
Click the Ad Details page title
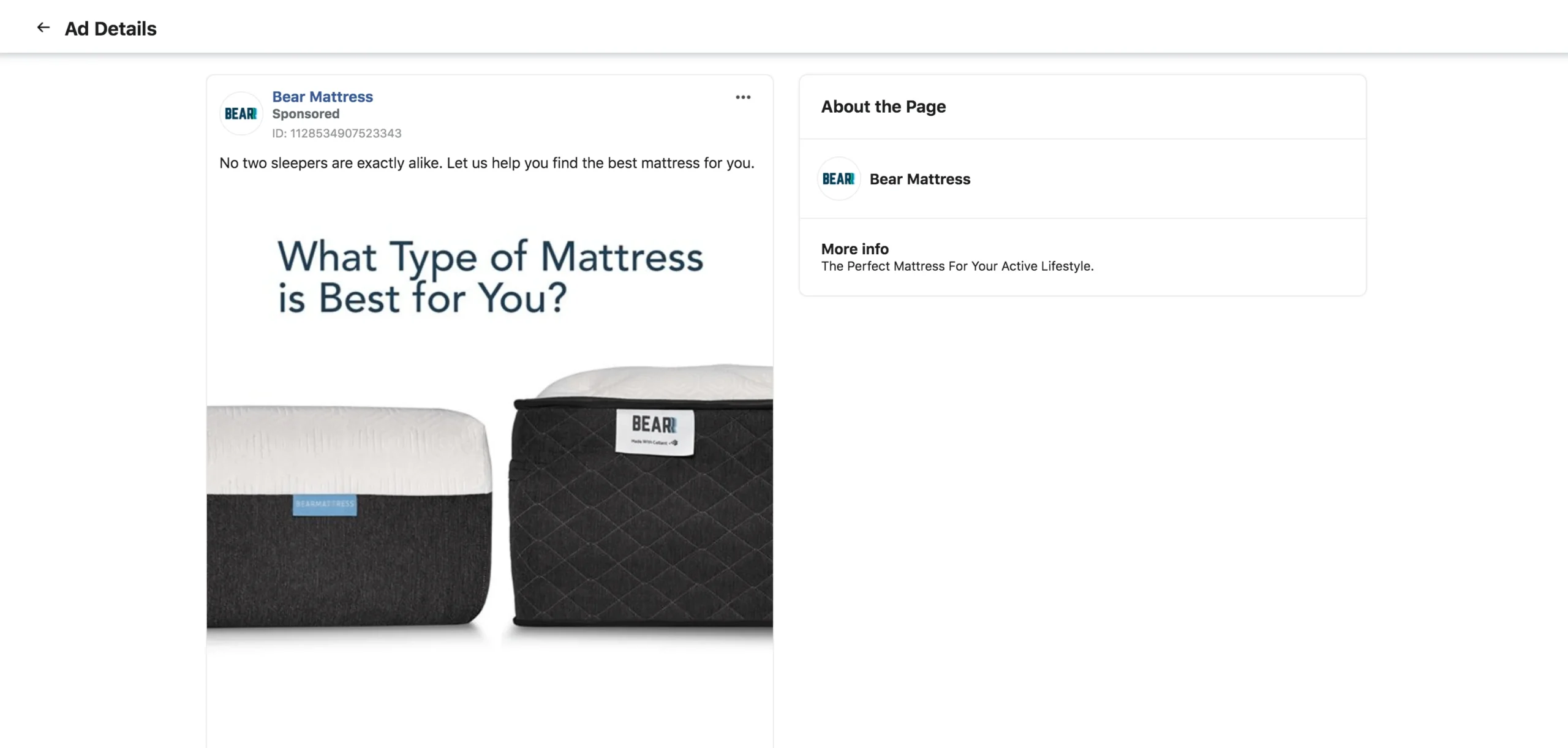pos(110,28)
